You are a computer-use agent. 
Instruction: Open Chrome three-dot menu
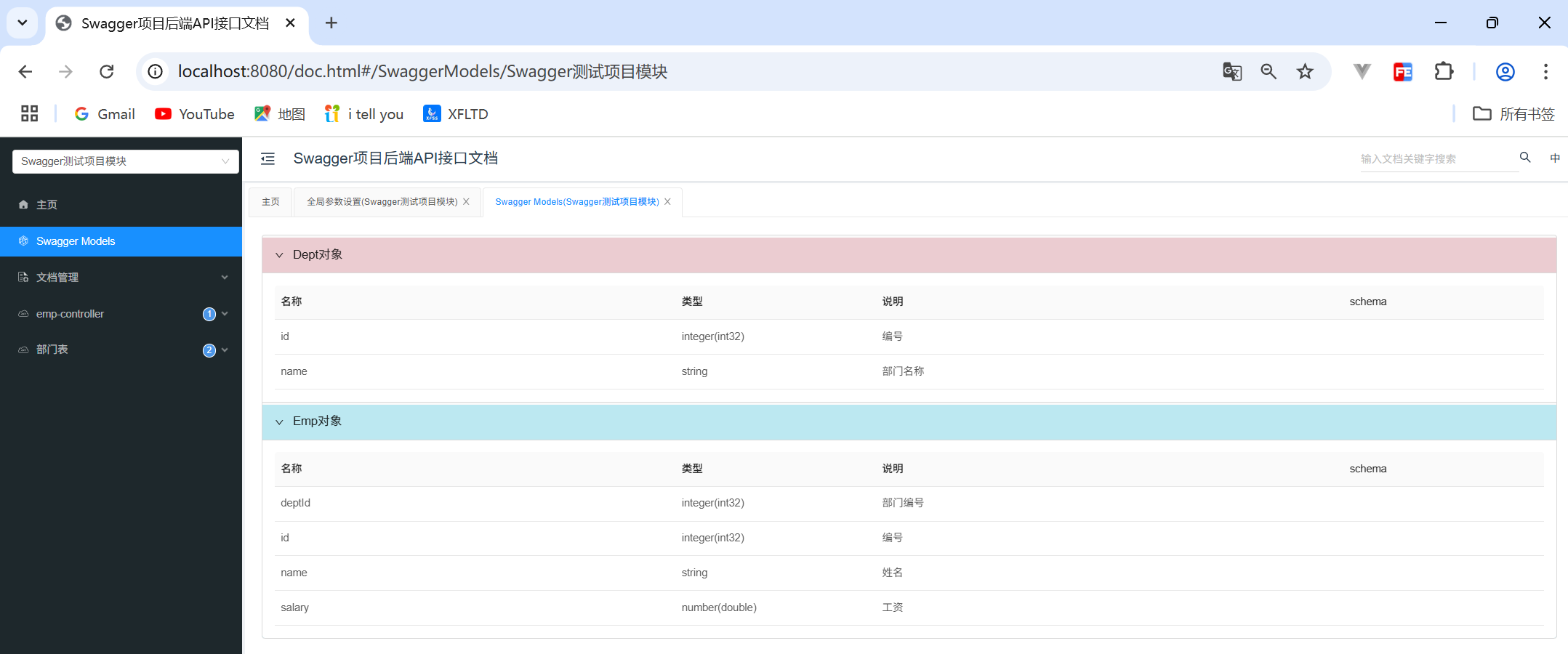click(1545, 71)
